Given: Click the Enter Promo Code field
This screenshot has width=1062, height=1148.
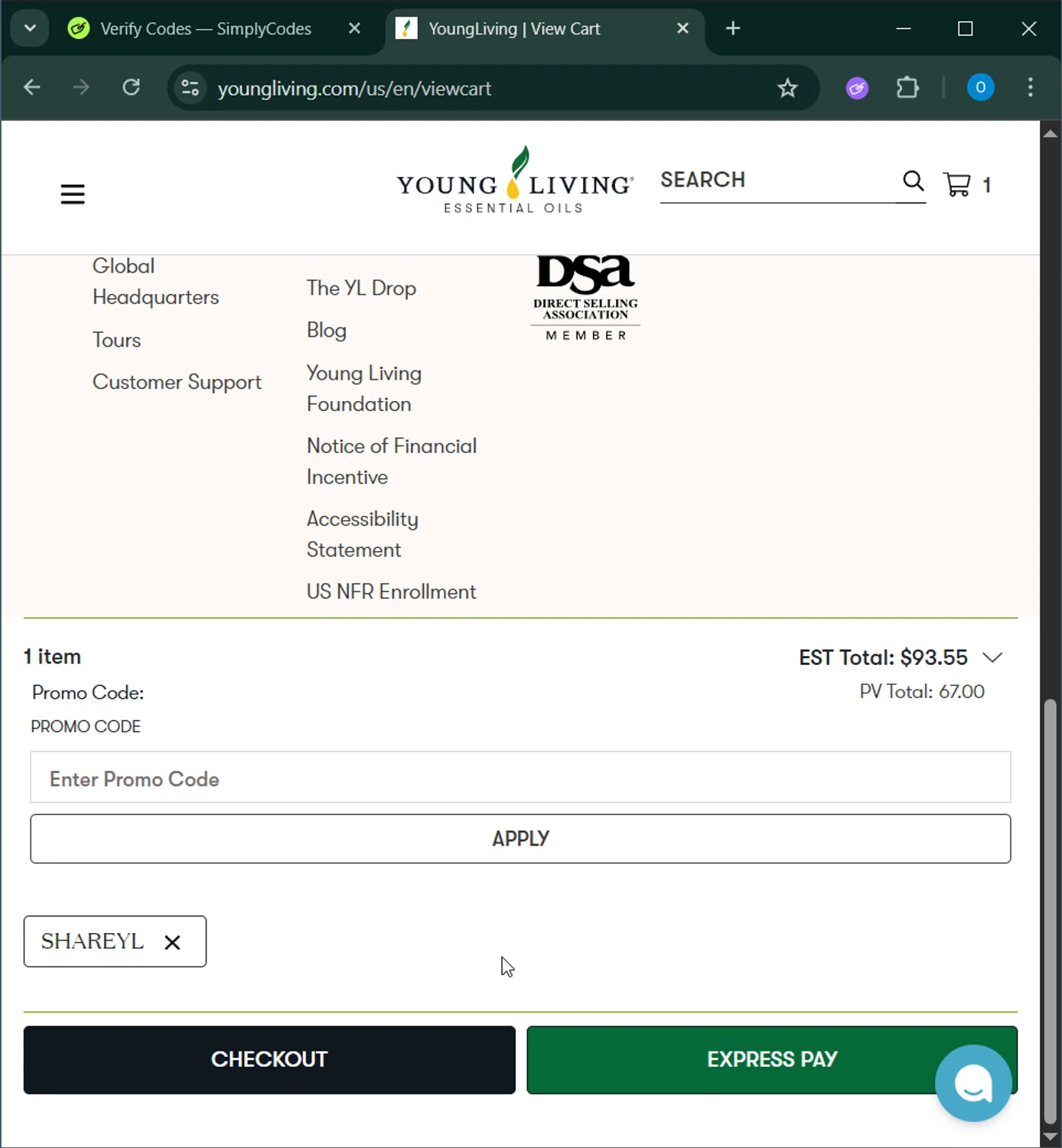Looking at the screenshot, I should pyautogui.click(x=520, y=778).
